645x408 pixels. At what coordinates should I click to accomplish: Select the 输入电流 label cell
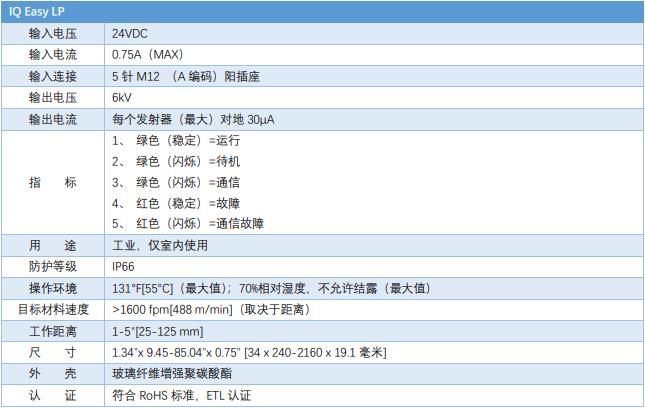pos(53,55)
